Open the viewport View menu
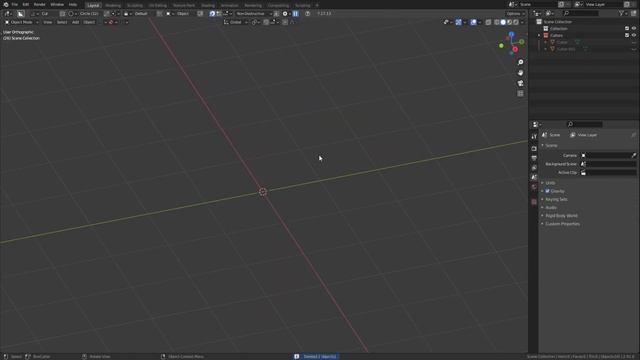Screen dimensions: 640x360 48,22
